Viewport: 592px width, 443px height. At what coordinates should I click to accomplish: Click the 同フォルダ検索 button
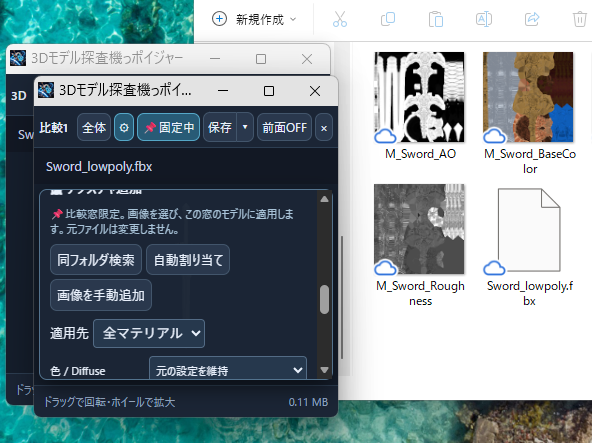[96, 260]
